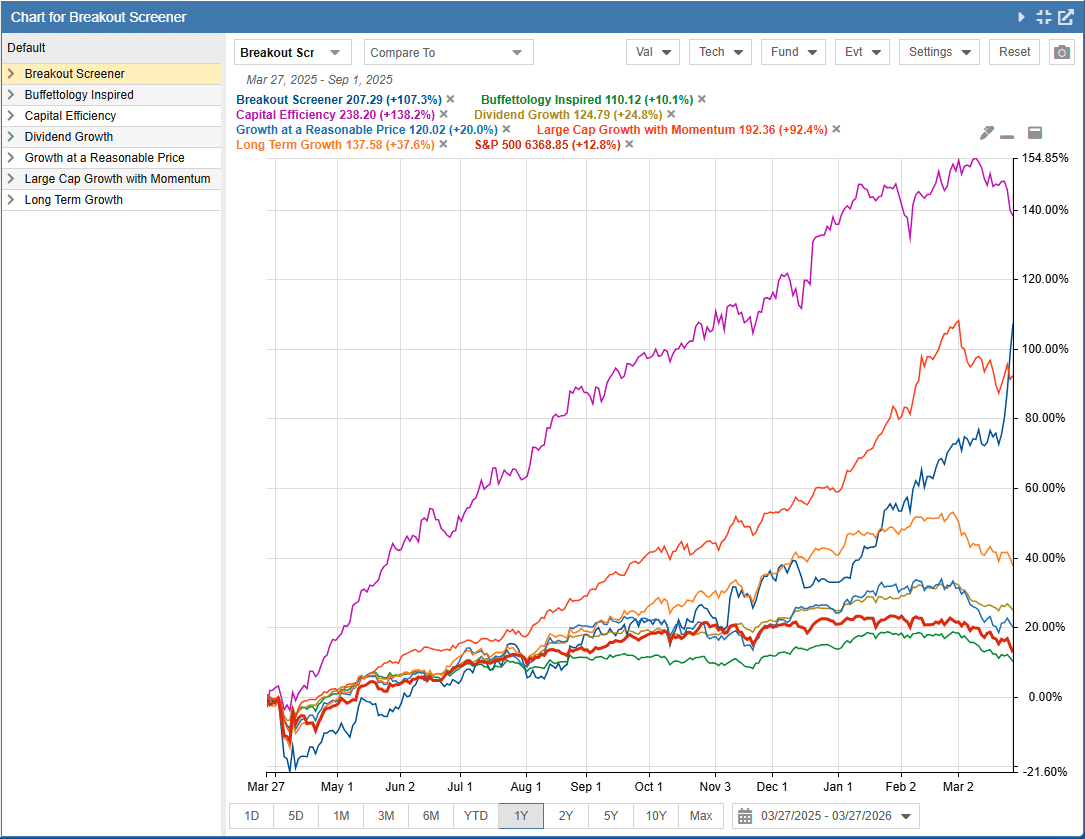Open the Val dropdown menu
The width and height of the screenshot is (1085, 839).
point(653,52)
